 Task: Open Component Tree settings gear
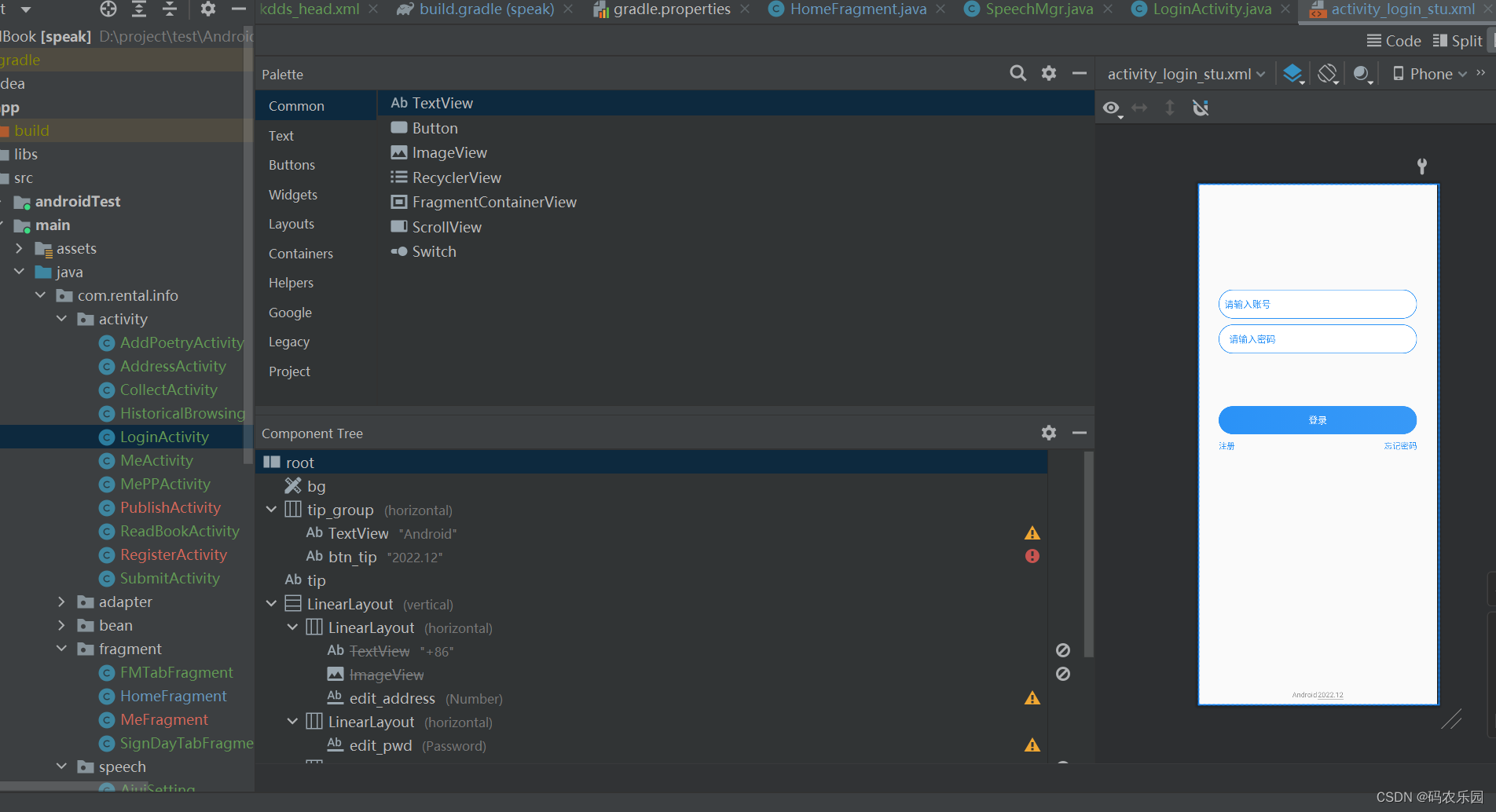pyautogui.click(x=1049, y=433)
